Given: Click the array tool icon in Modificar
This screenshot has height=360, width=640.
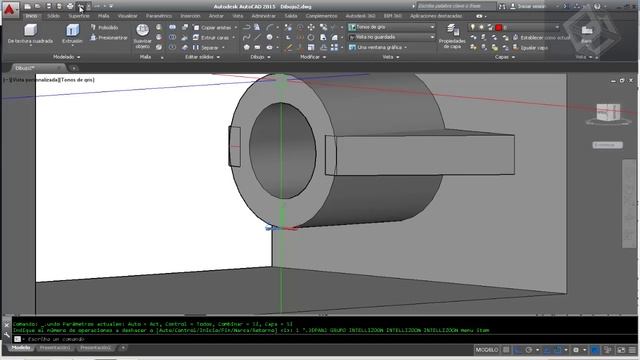Looking at the screenshot, I should point(335,47).
